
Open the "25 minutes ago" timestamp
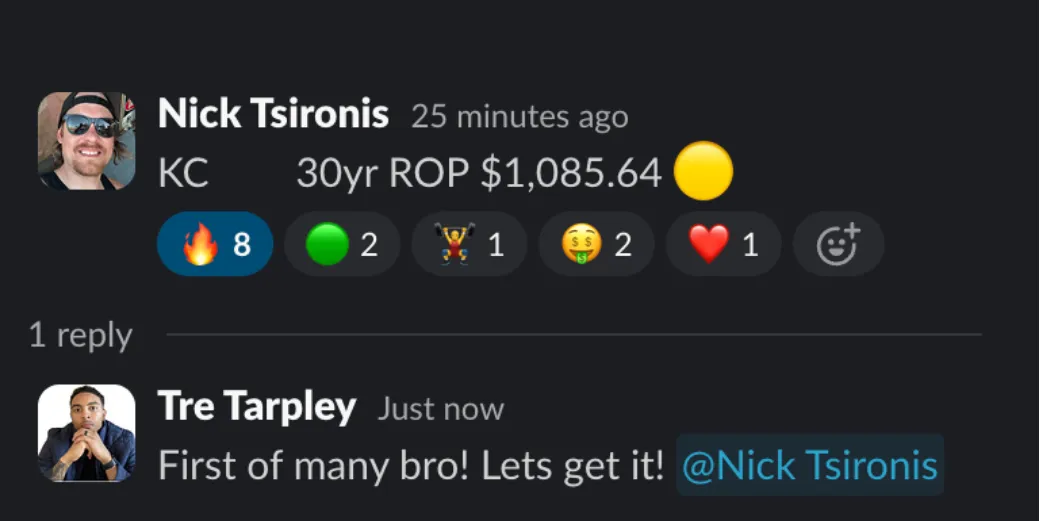coord(519,117)
